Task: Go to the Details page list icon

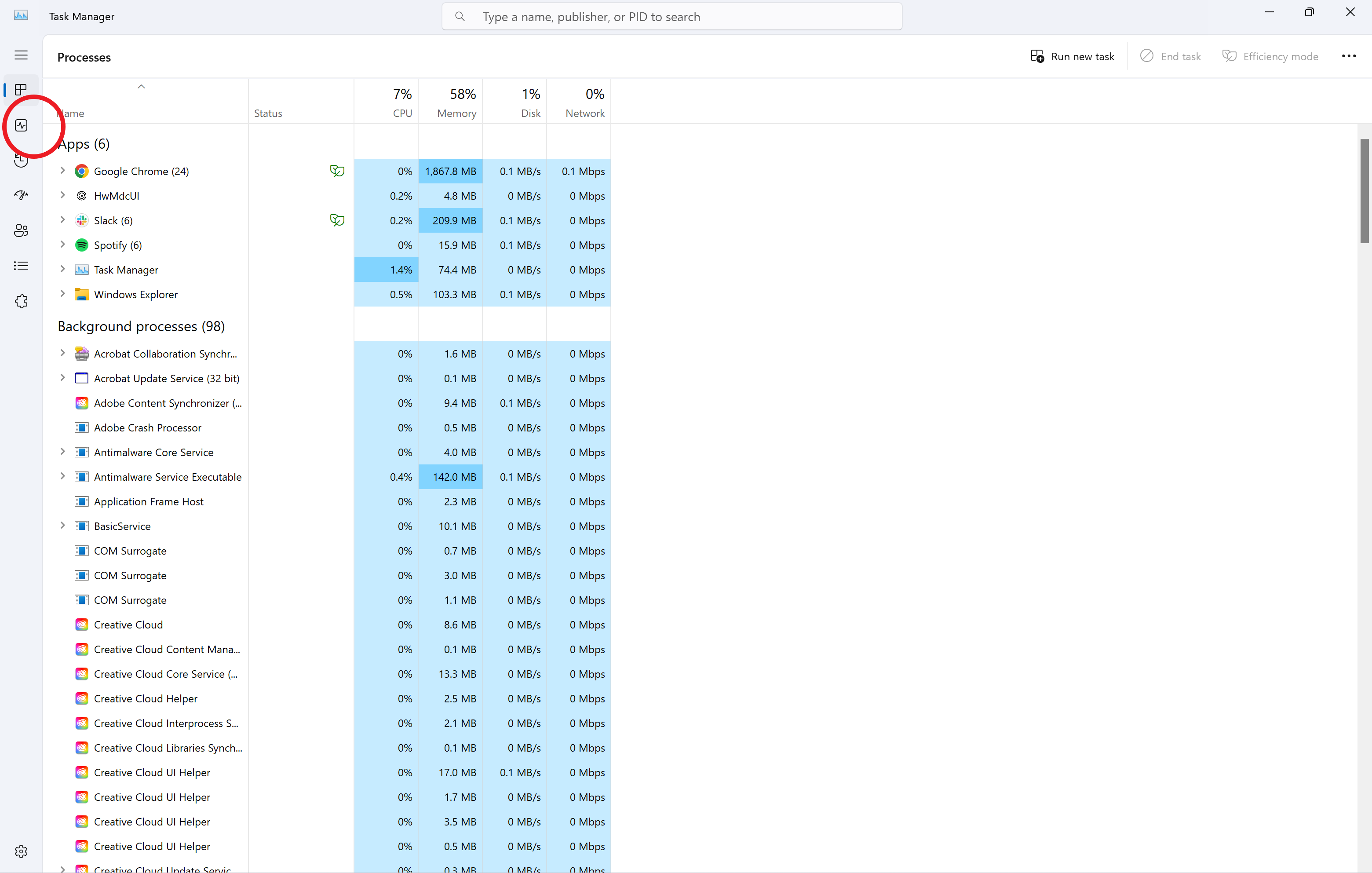Action: pyautogui.click(x=21, y=266)
